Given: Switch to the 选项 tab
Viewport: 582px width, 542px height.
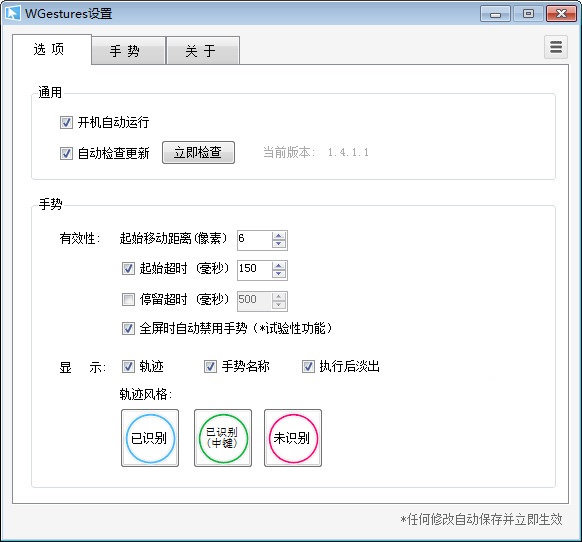Looking at the screenshot, I should pyautogui.click(x=52, y=49).
